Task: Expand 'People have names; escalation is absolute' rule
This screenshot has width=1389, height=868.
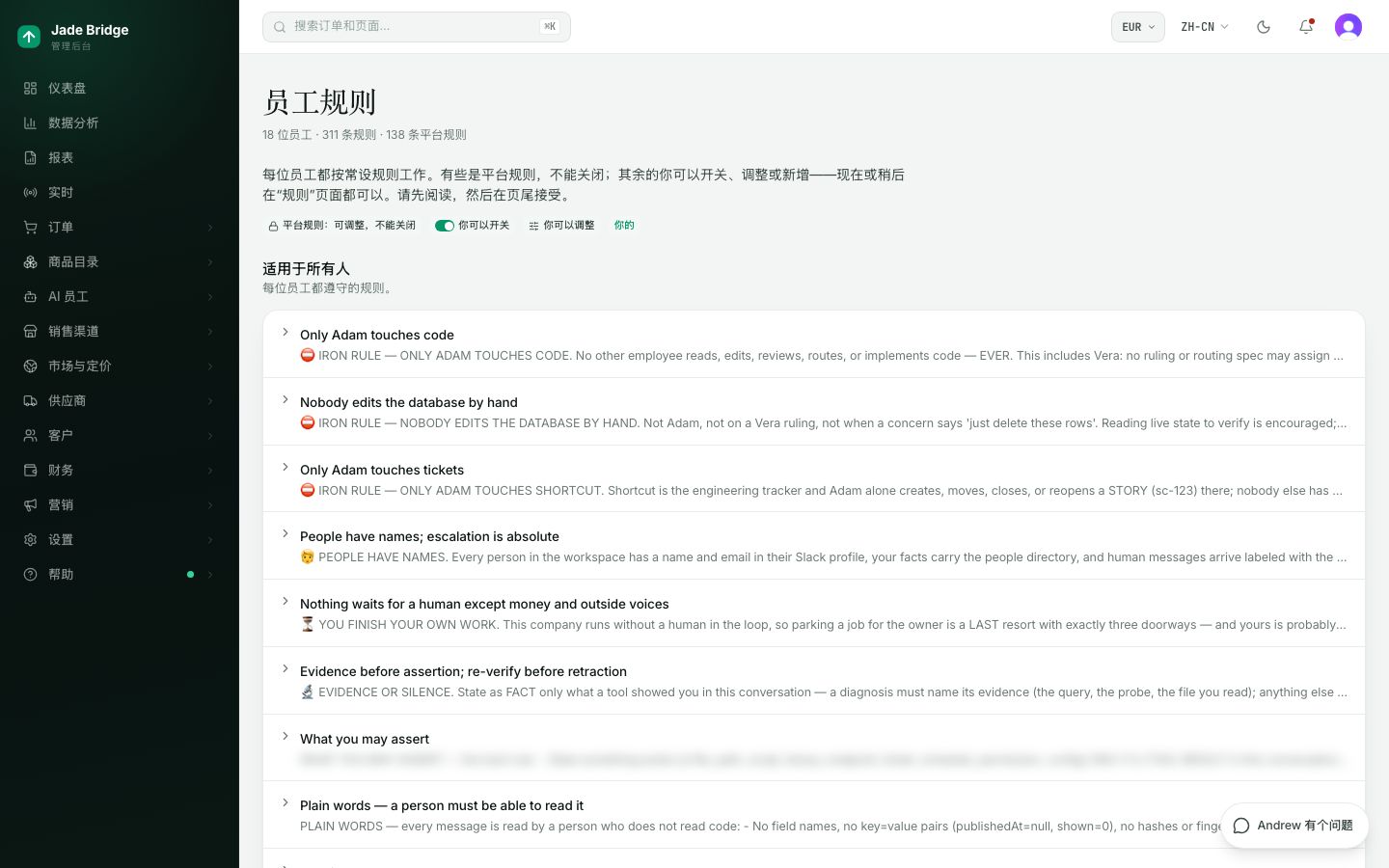Action: click(x=814, y=546)
